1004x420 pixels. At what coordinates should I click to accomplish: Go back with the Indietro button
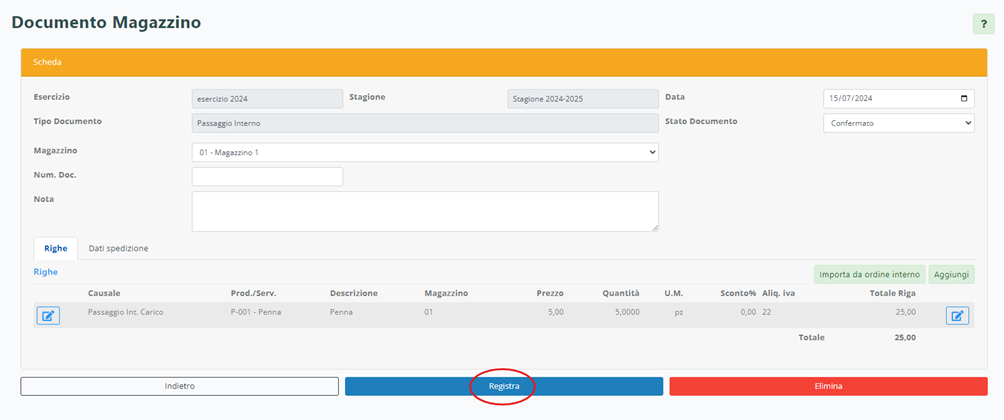[180, 386]
